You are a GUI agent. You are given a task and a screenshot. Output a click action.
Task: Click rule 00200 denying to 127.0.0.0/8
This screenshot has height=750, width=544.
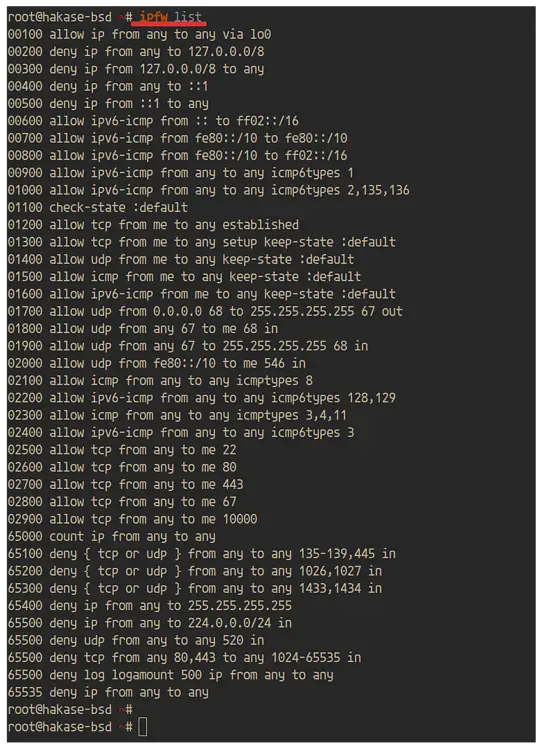(x=136, y=52)
